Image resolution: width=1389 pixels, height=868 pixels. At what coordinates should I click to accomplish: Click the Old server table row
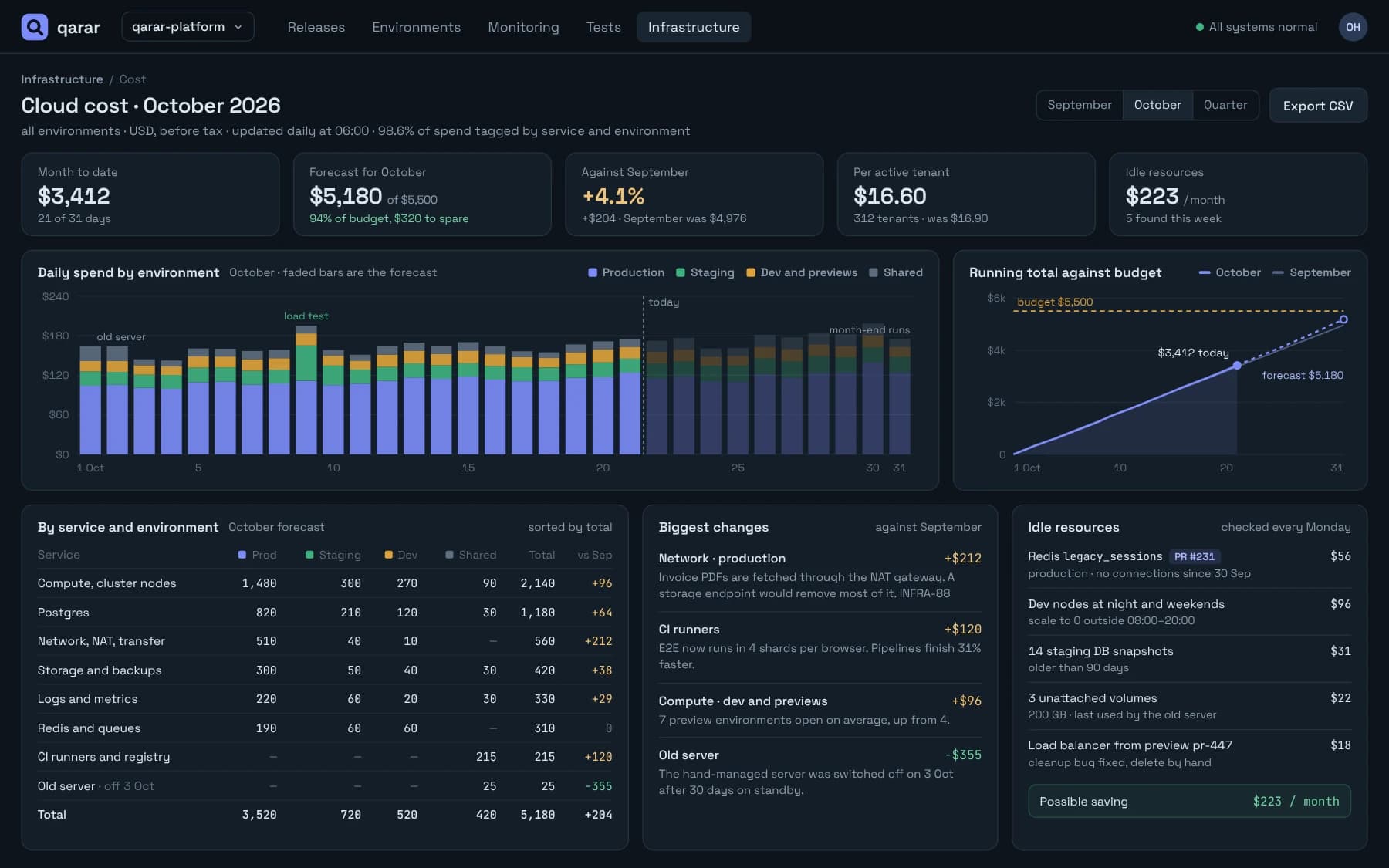point(325,786)
